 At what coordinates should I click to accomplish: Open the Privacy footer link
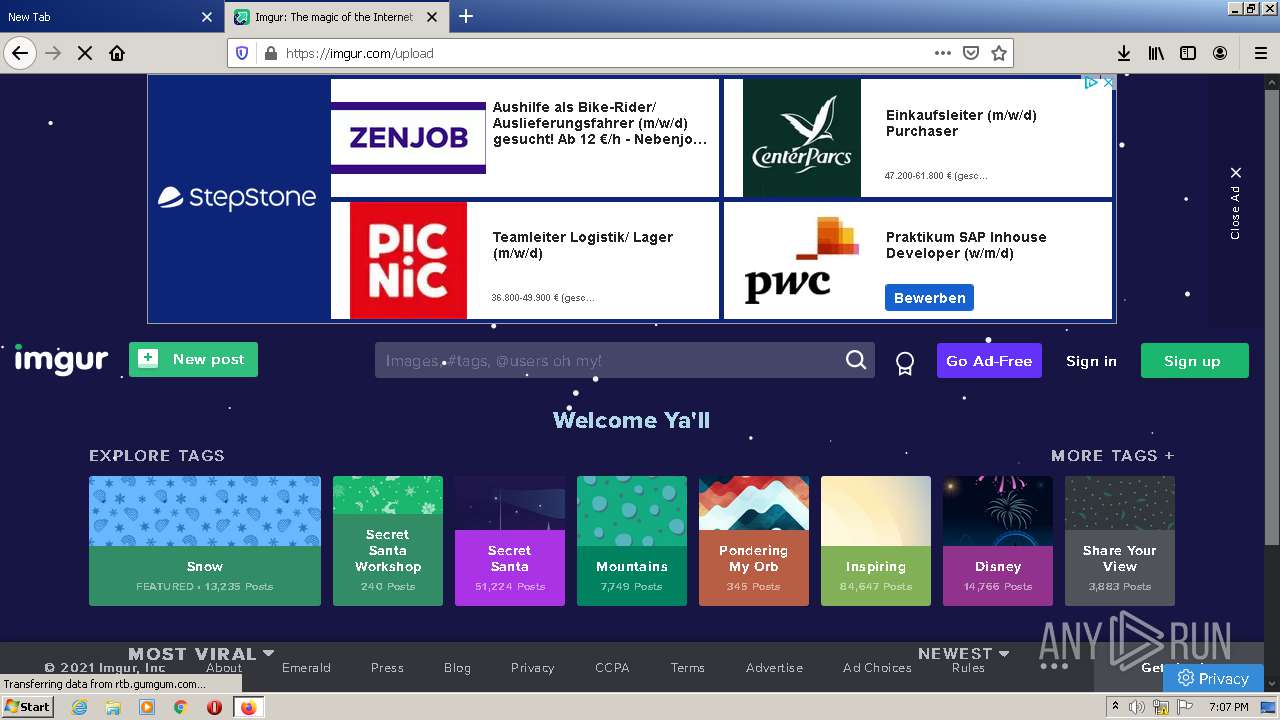pos(532,668)
